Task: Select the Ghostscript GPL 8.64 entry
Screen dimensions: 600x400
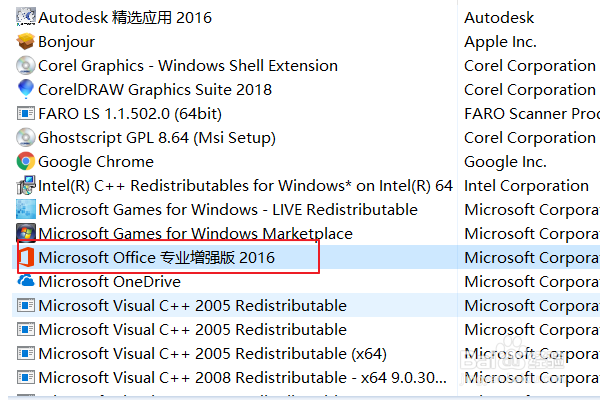Action: tap(156, 137)
